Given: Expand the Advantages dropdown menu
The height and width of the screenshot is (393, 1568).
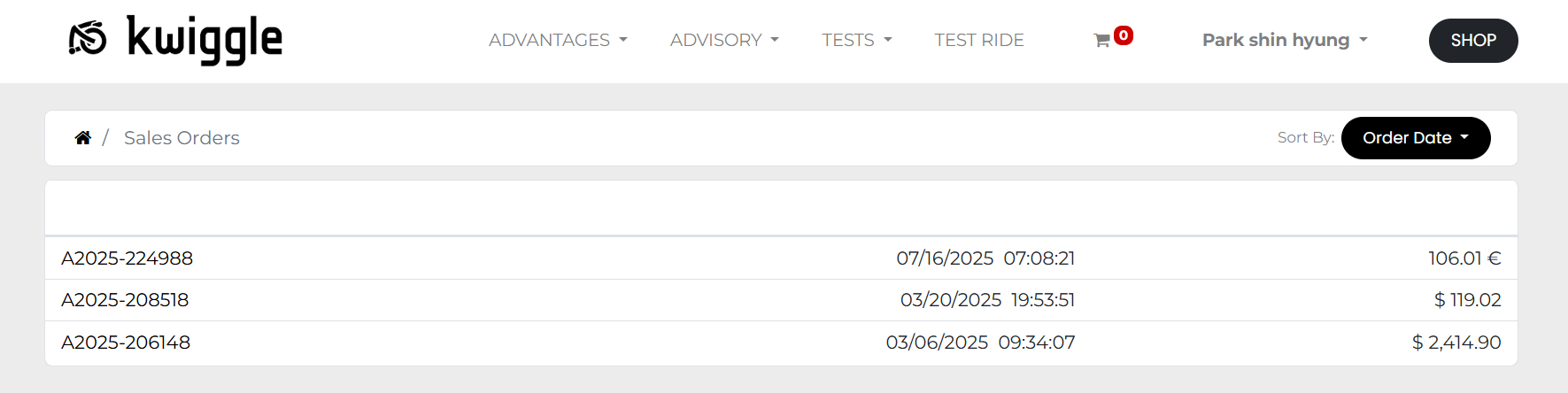Looking at the screenshot, I should point(558,41).
